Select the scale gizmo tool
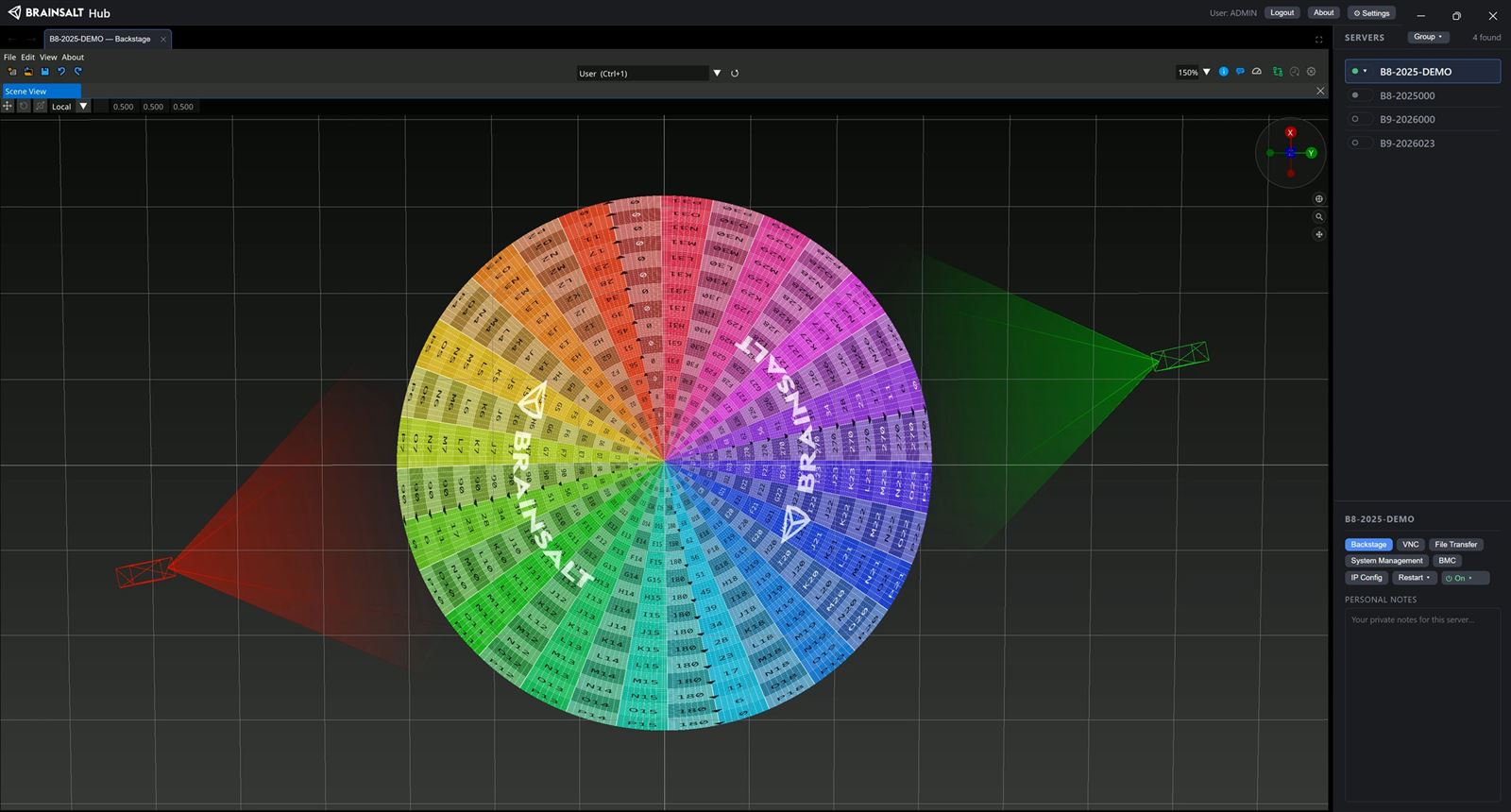1511x812 pixels. tap(40, 107)
